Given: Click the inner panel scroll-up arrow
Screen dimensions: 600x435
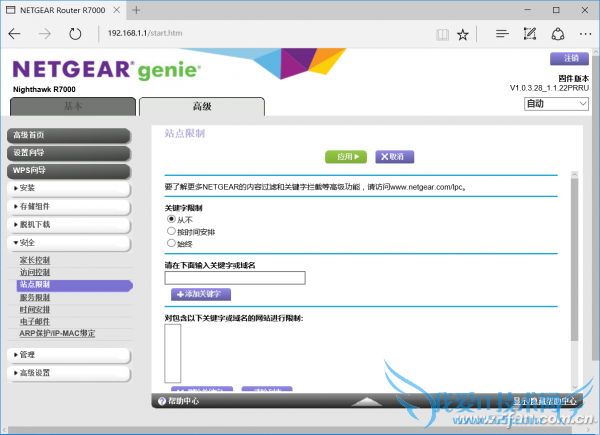Looking at the screenshot, I should tap(574, 174).
